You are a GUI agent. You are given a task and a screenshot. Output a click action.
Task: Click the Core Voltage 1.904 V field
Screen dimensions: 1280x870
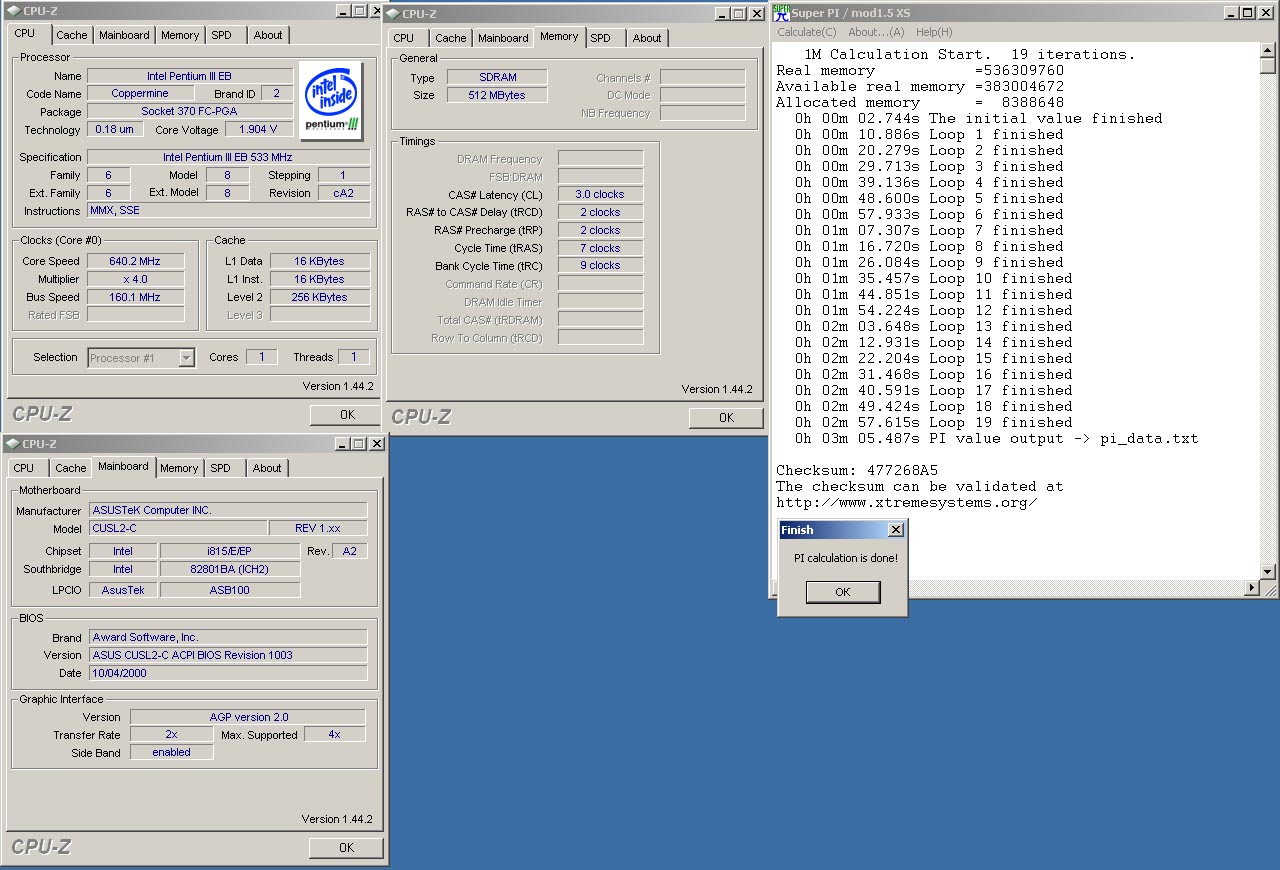coord(259,130)
